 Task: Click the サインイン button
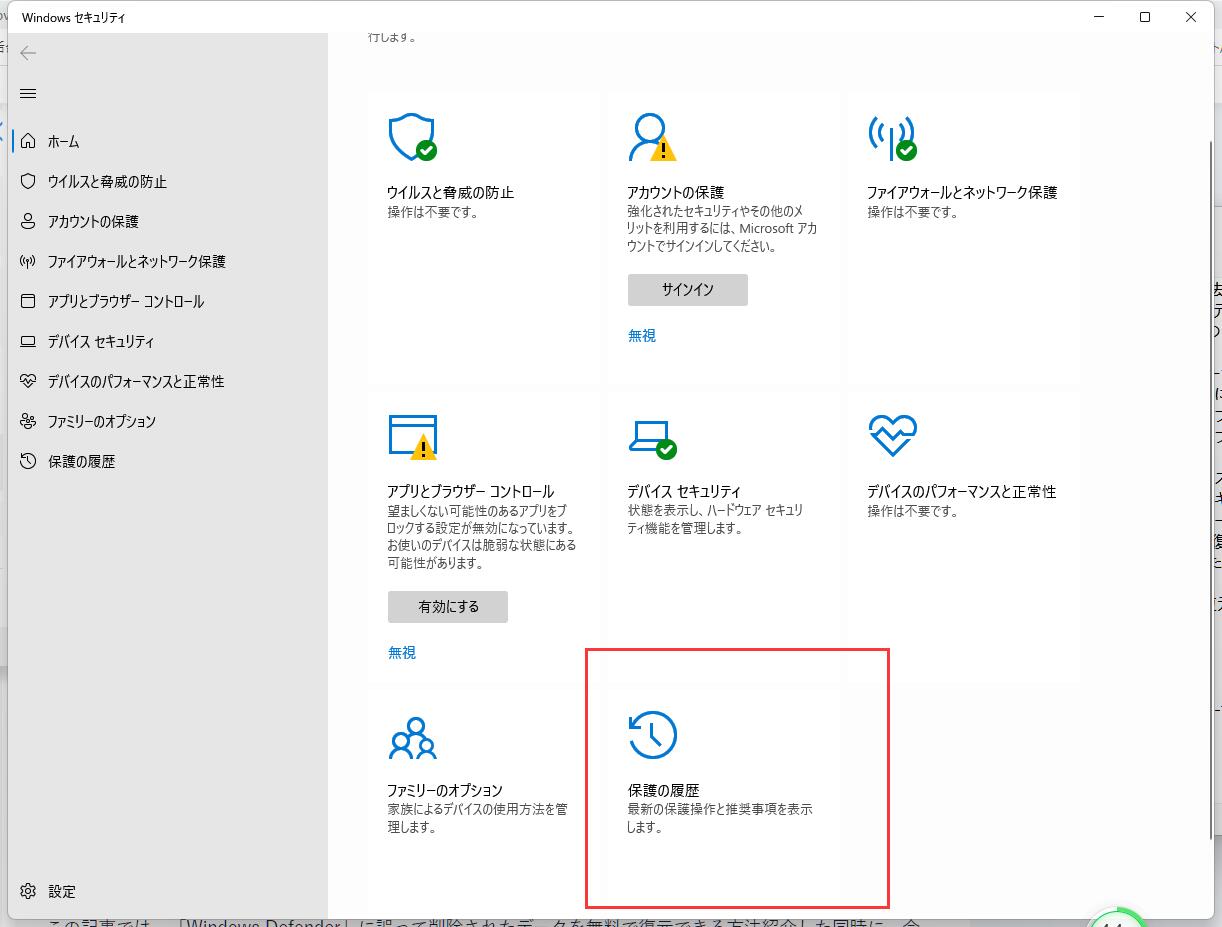[687, 289]
